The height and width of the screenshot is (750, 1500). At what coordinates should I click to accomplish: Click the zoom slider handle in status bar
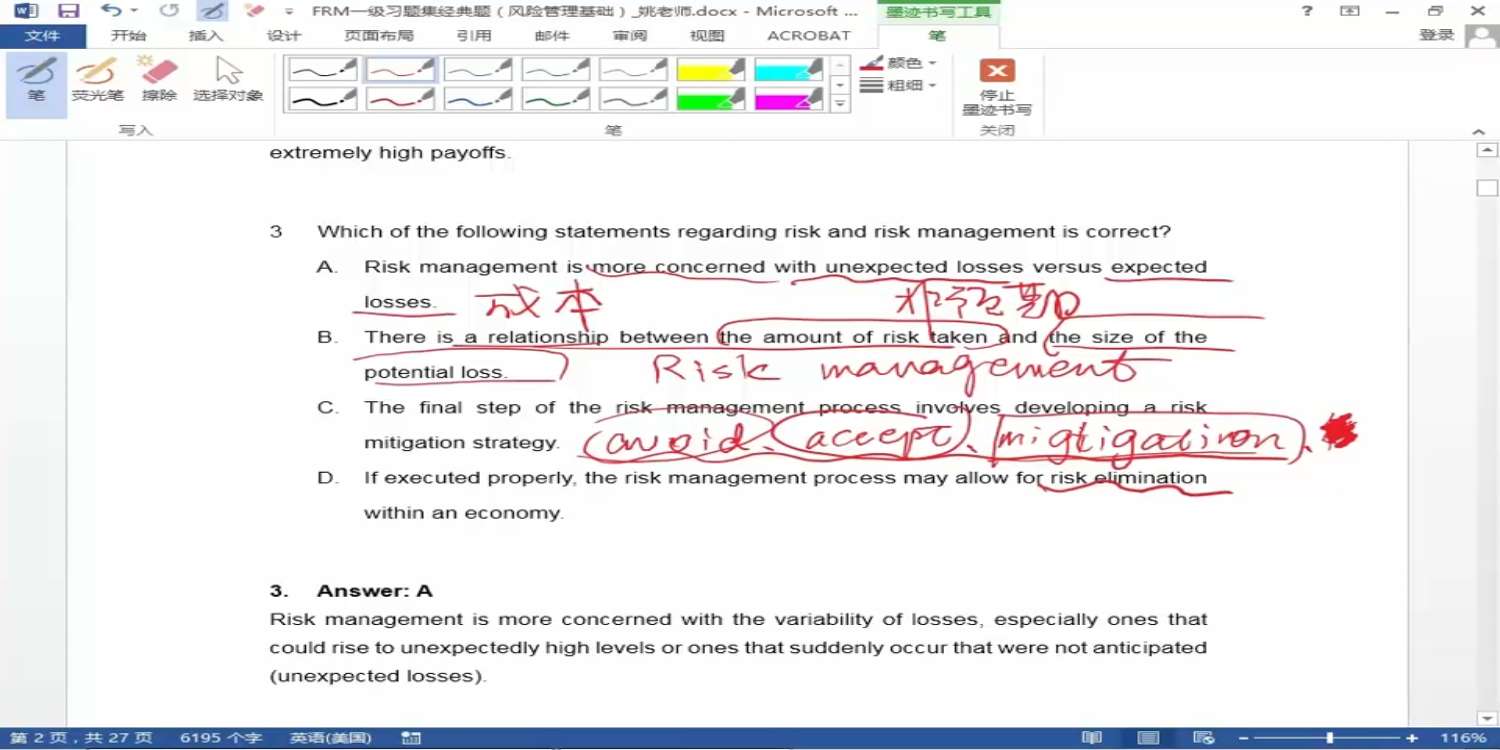pyautogui.click(x=1329, y=738)
